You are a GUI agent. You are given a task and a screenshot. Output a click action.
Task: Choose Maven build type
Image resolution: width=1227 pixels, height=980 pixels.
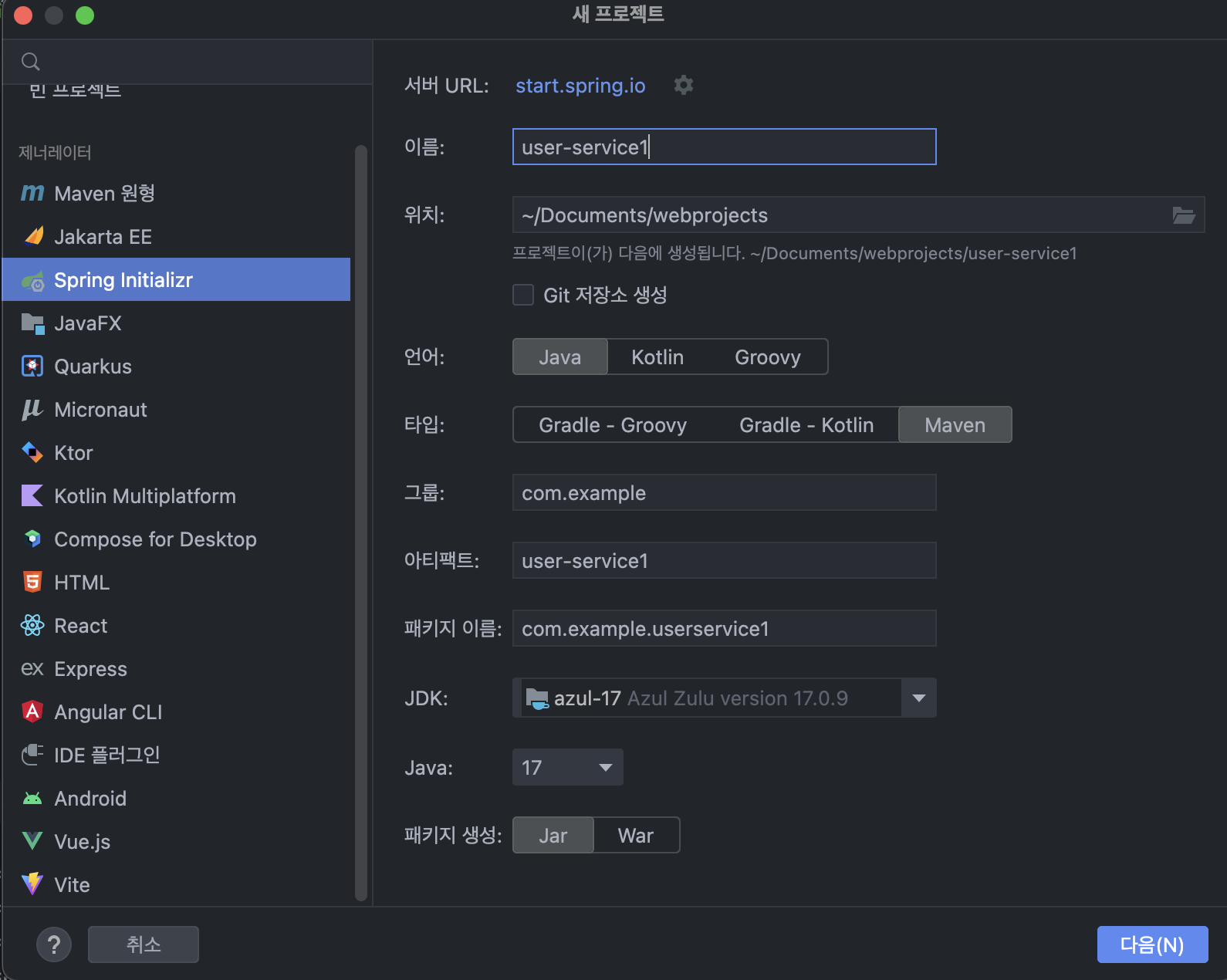click(955, 425)
